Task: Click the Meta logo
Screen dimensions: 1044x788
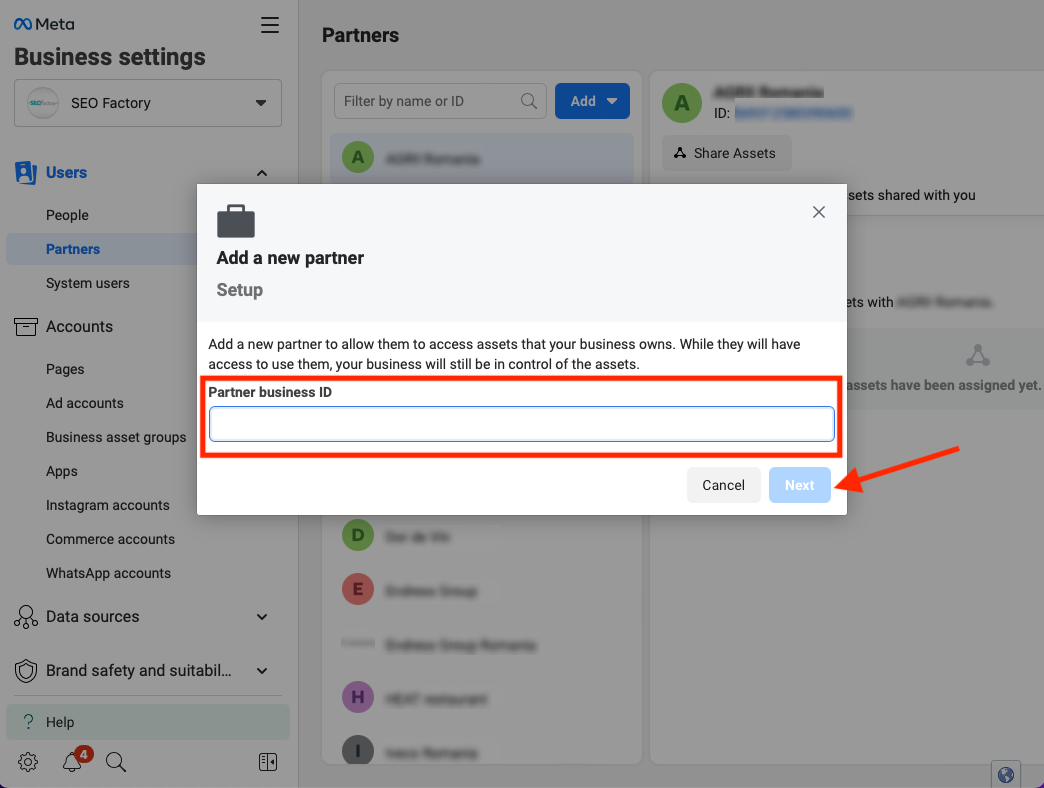Action: click(44, 24)
